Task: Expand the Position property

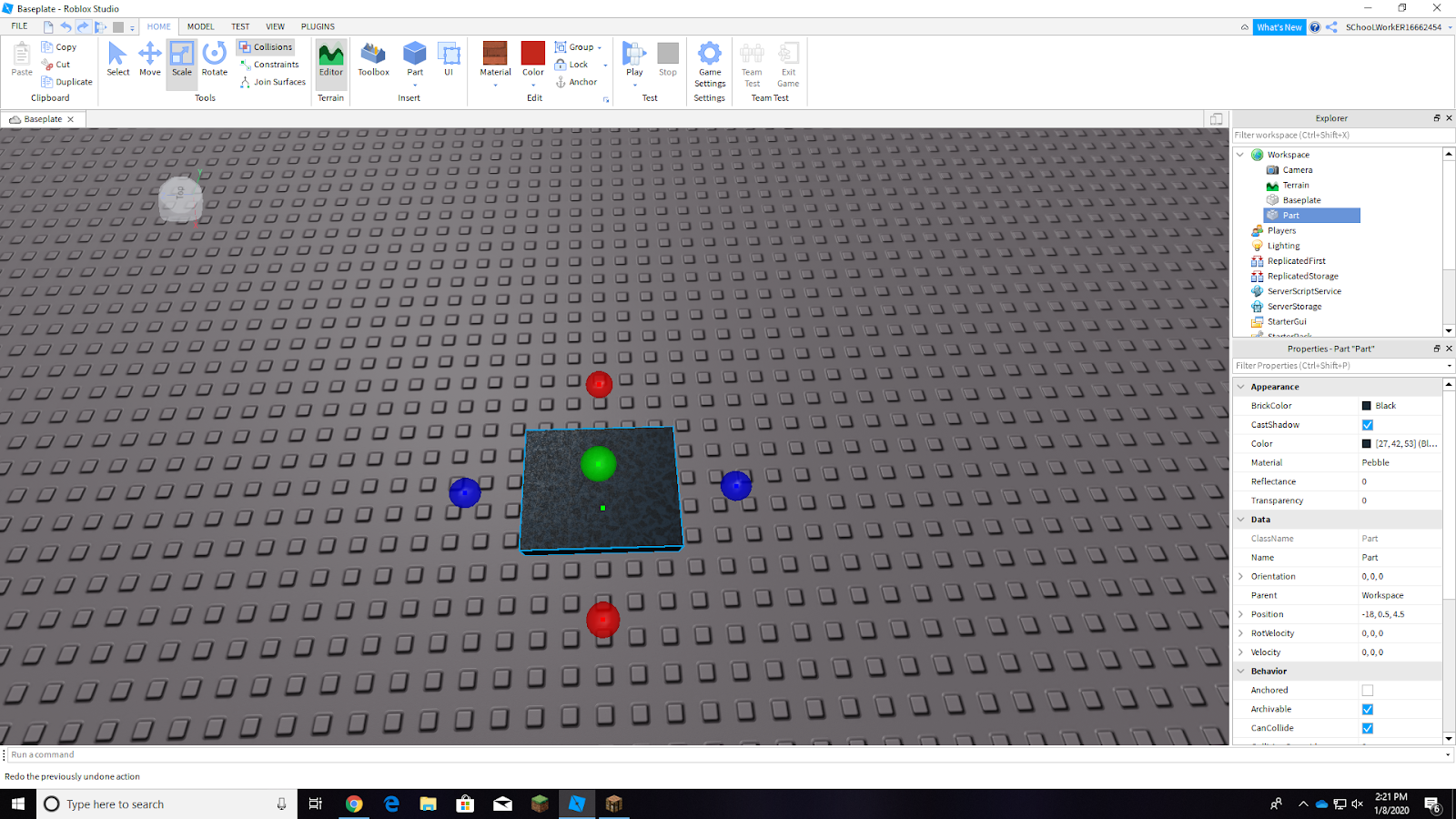Action: tap(1240, 614)
